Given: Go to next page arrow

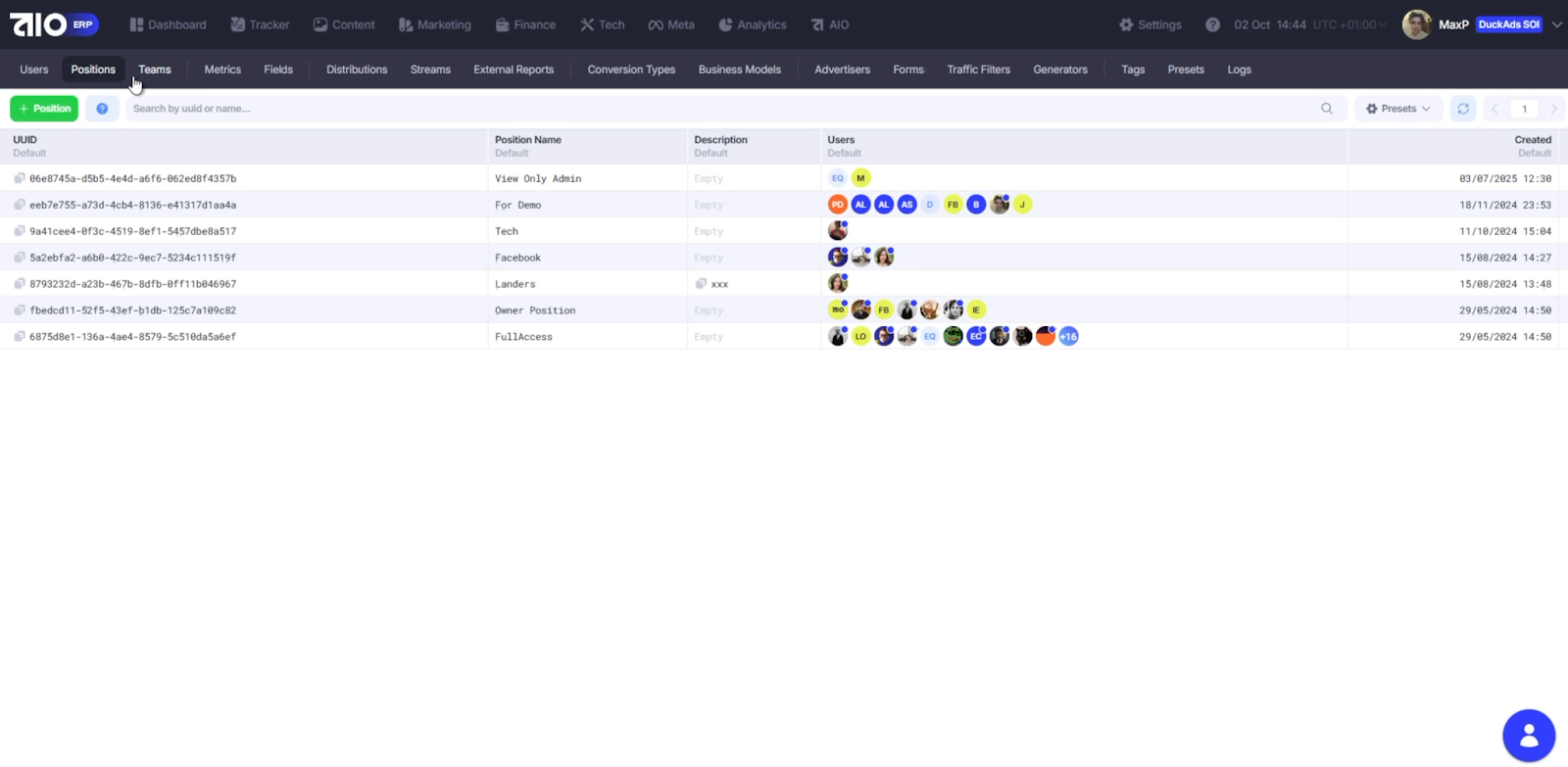Looking at the screenshot, I should click(x=1552, y=109).
